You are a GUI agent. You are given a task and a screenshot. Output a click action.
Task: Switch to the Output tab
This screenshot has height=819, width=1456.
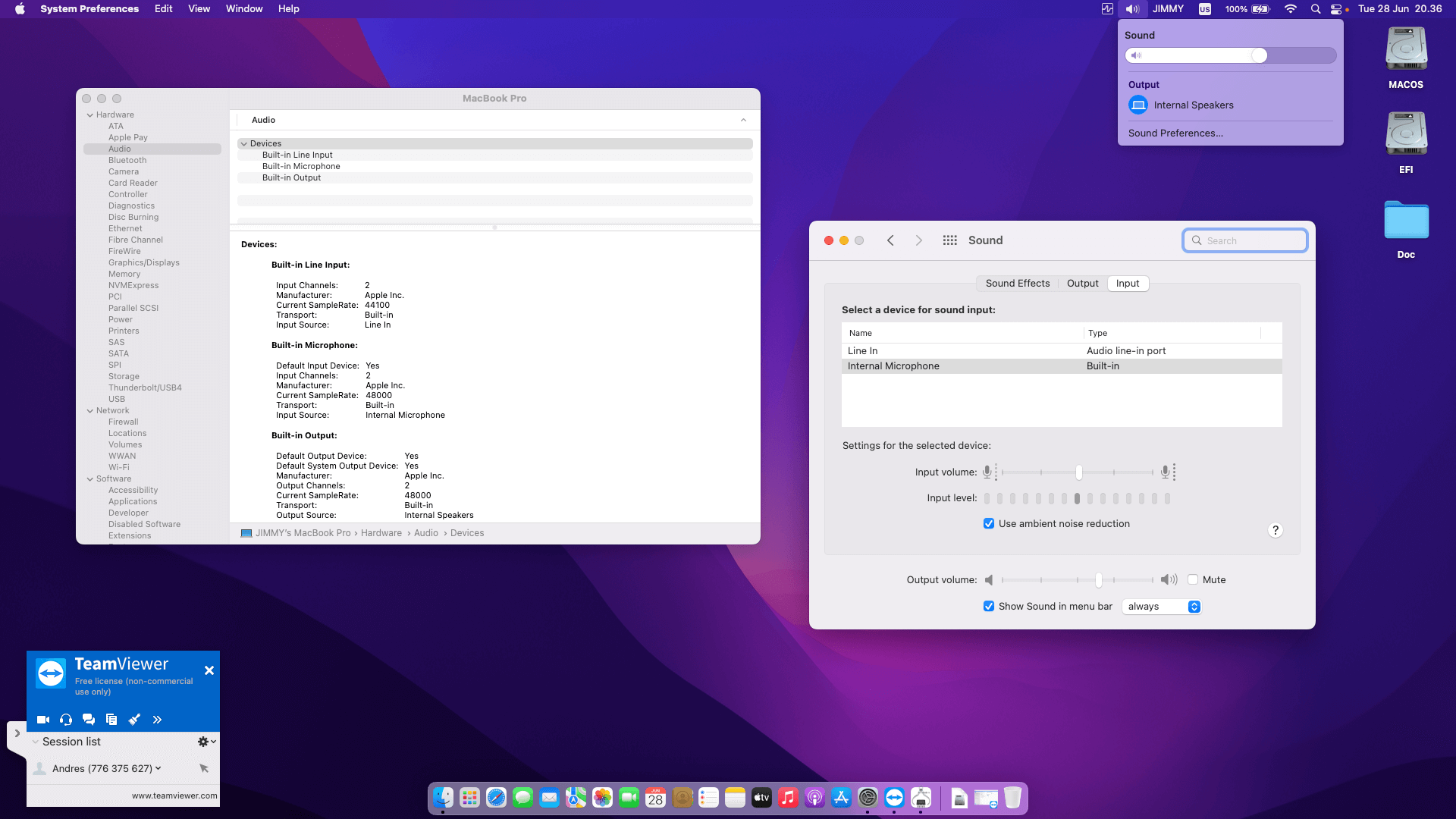coord(1083,284)
